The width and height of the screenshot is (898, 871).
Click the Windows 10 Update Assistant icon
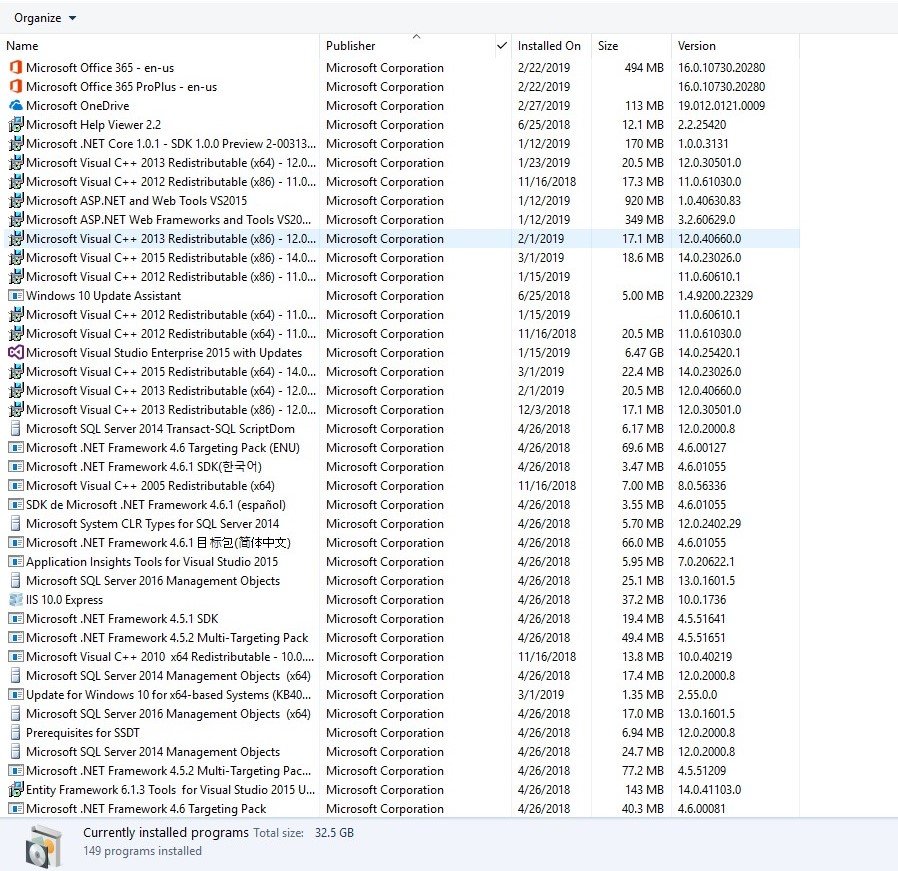16,295
